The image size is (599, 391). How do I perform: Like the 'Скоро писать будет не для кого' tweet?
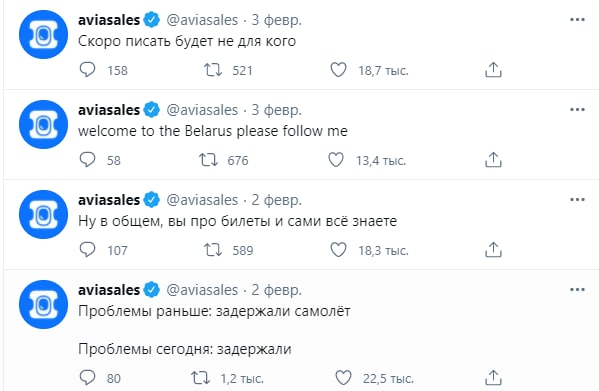click(x=338, y=70)
